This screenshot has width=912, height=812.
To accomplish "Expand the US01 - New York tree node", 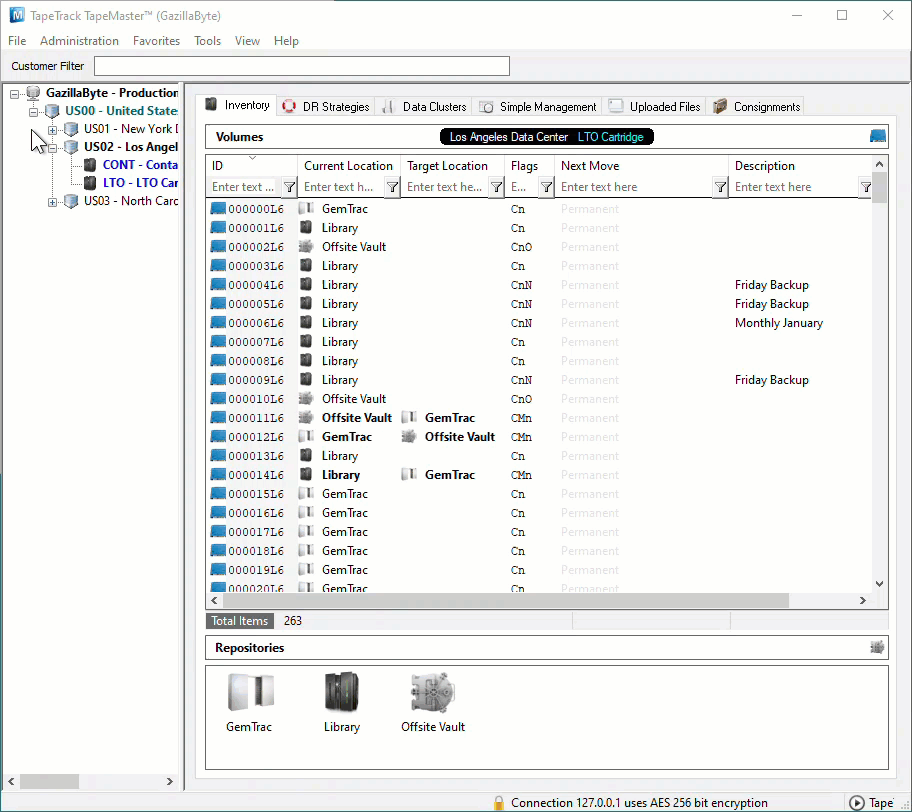I will (52, 129).
